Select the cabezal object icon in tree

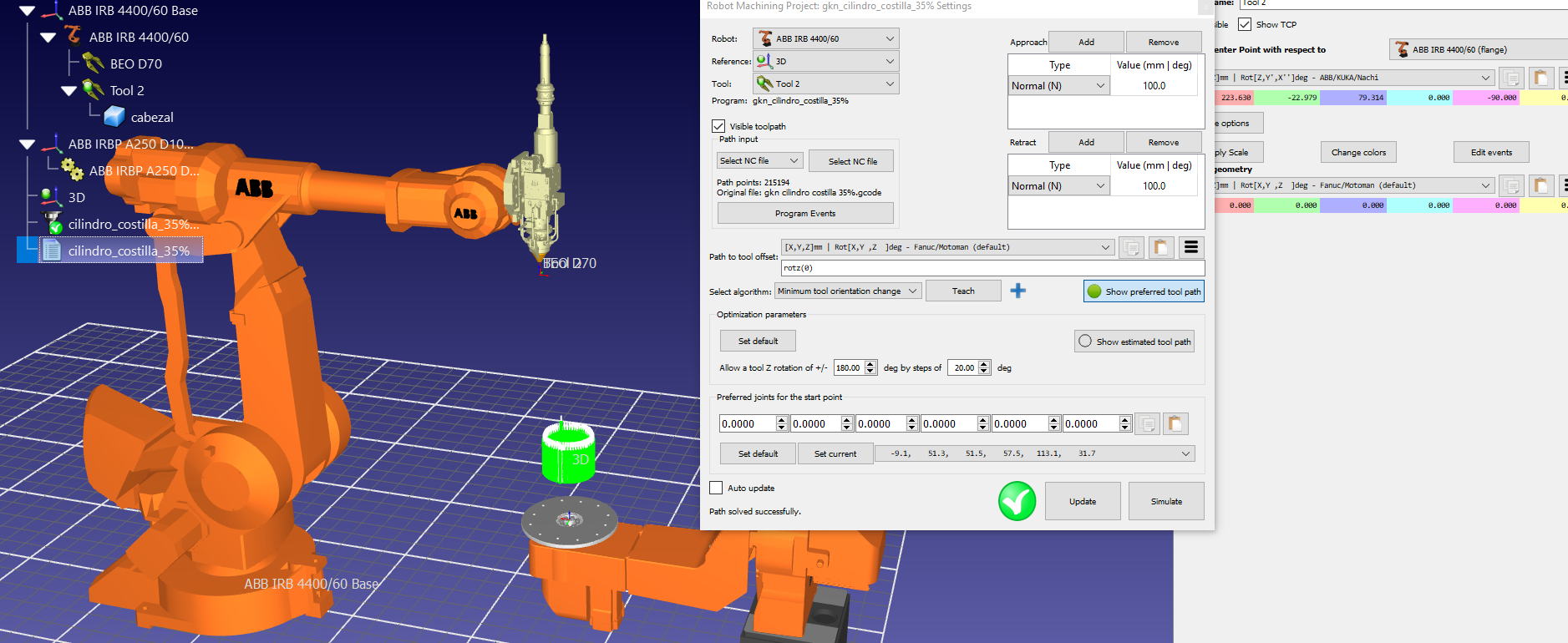click(x=114, y=117)
